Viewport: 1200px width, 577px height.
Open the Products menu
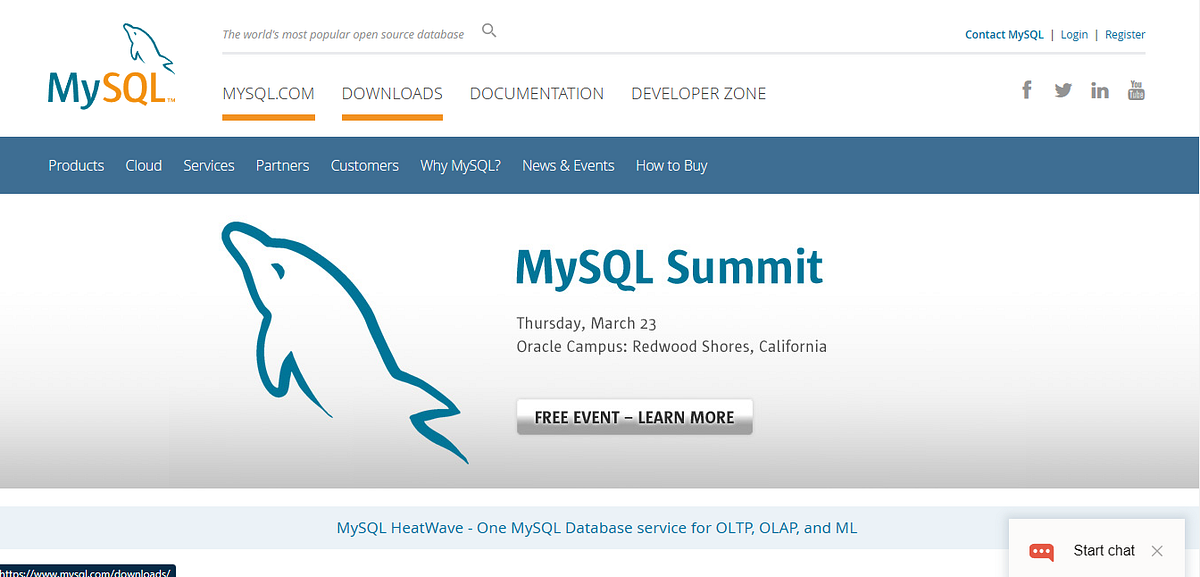pyautogui.click(x=76, y=165)
